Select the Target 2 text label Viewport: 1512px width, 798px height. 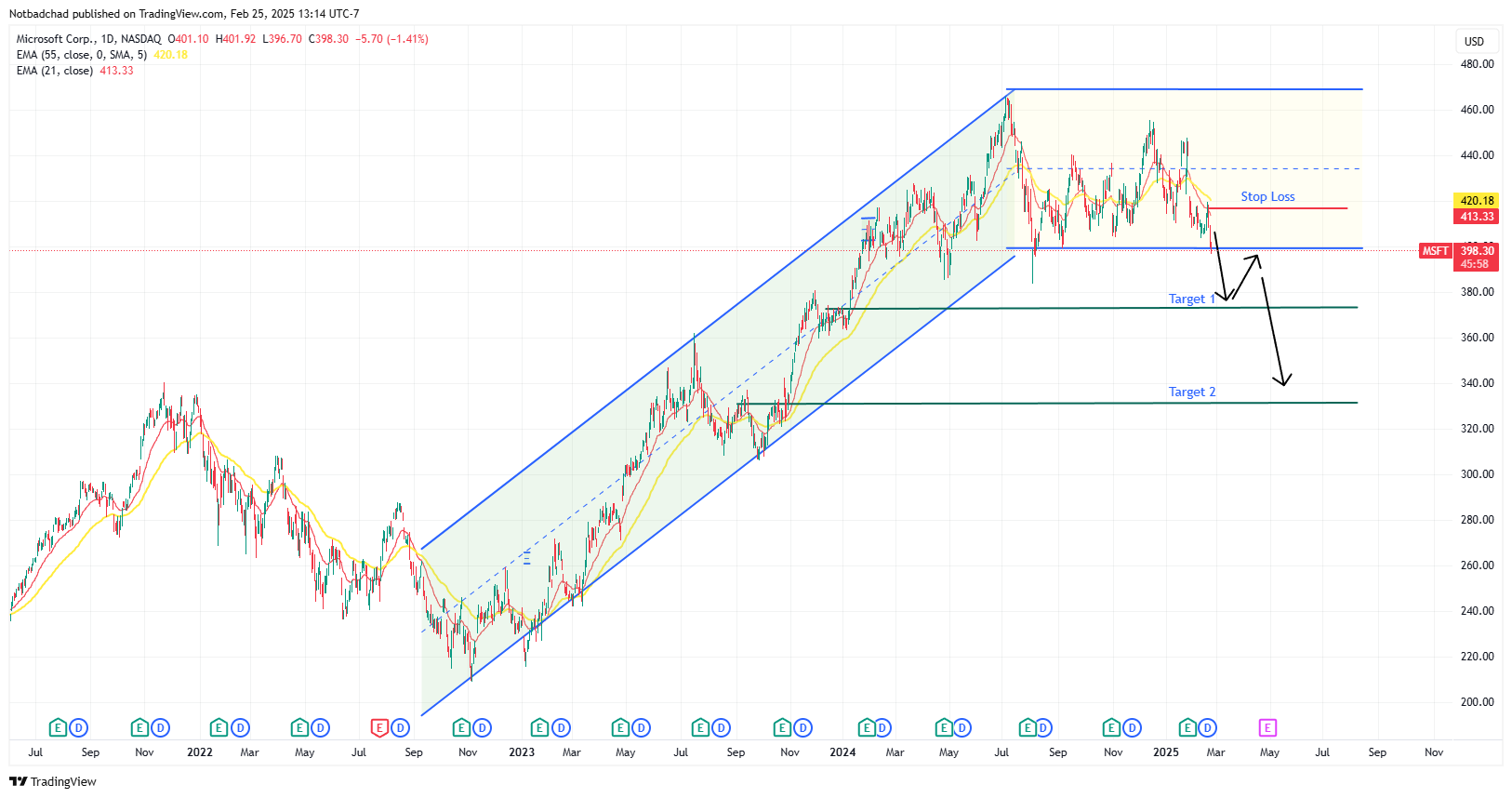[1192, 392]
